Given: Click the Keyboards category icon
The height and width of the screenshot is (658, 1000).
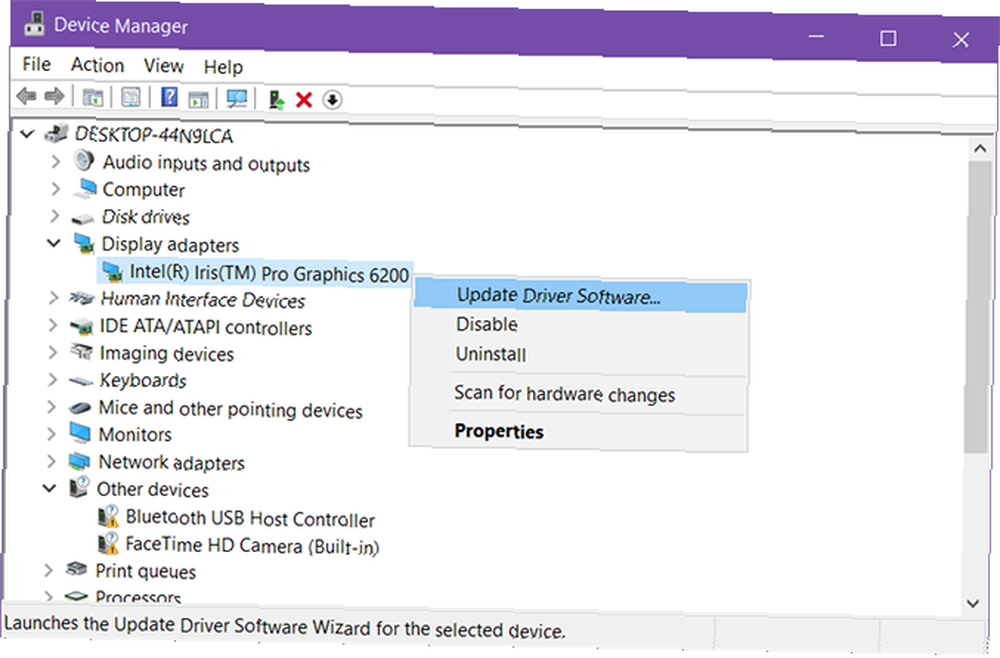Looking at the screenshot, I should tap(81, 381).
